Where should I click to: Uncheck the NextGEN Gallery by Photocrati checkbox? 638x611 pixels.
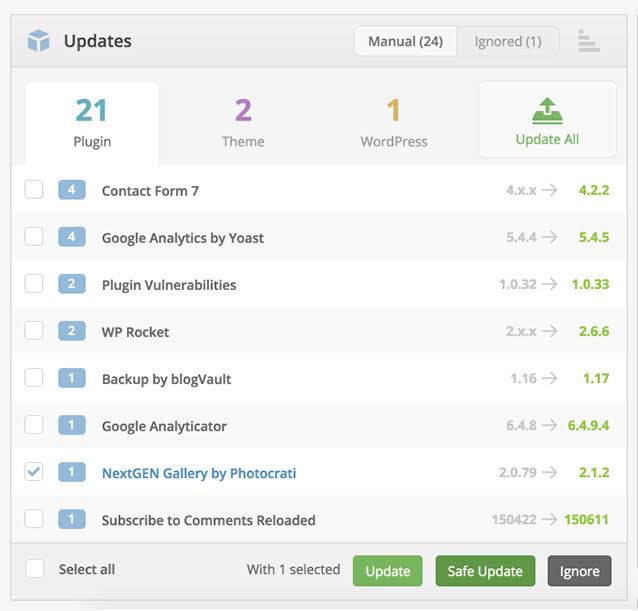point(34,472)
